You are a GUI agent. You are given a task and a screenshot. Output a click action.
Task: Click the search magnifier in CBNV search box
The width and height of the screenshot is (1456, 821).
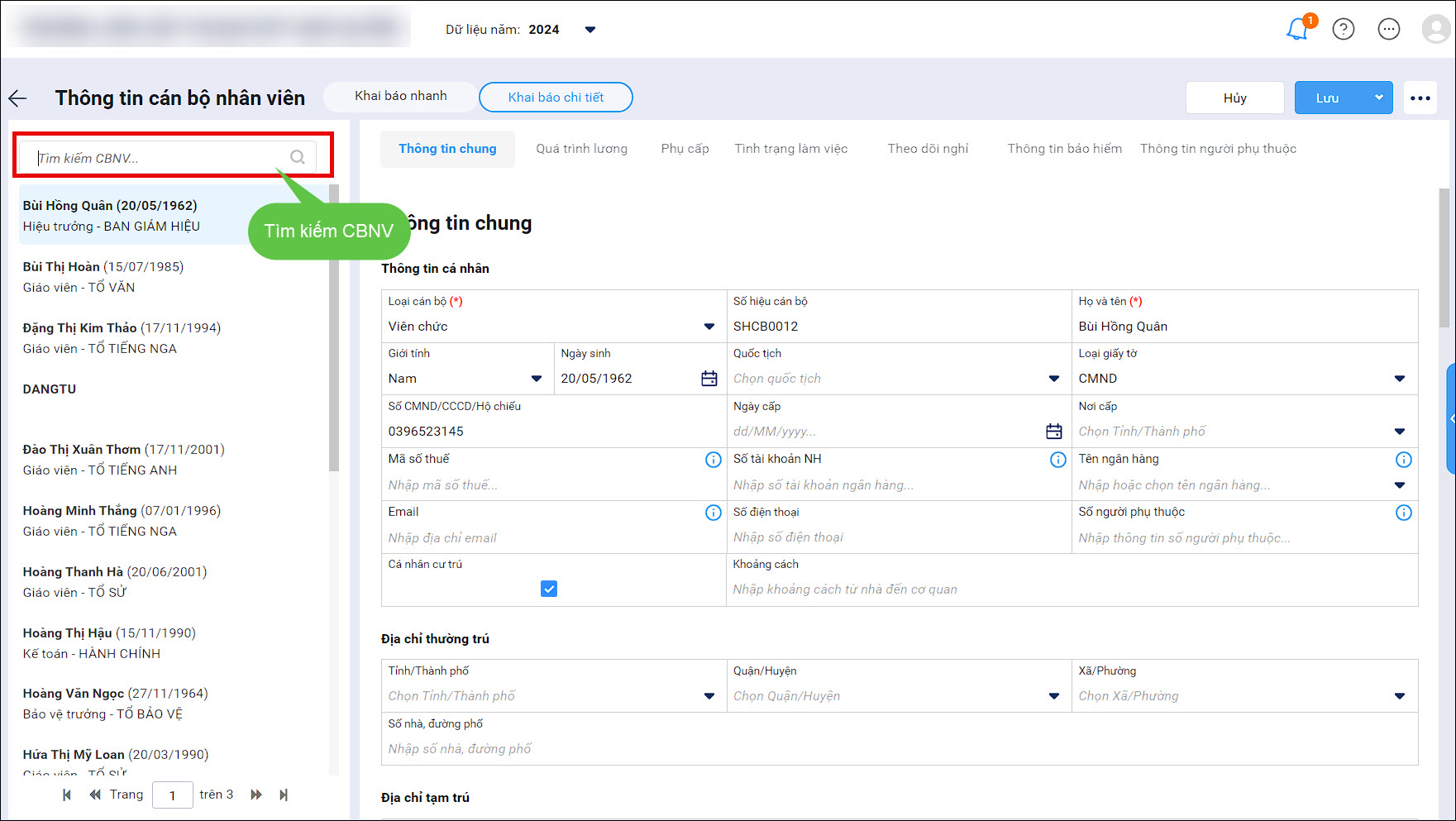point(298,157)
